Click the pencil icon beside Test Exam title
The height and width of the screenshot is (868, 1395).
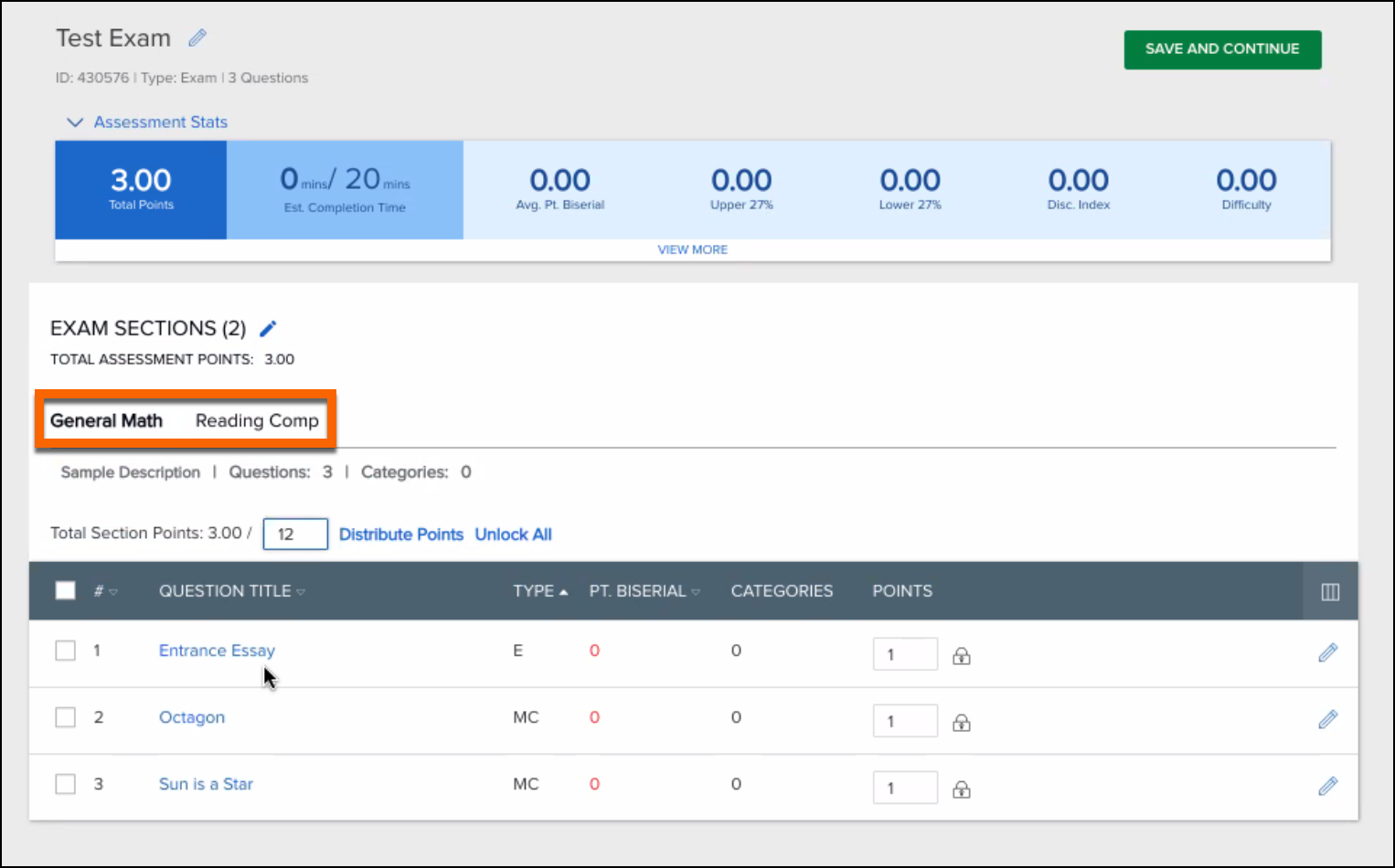(x=197, y=37)
